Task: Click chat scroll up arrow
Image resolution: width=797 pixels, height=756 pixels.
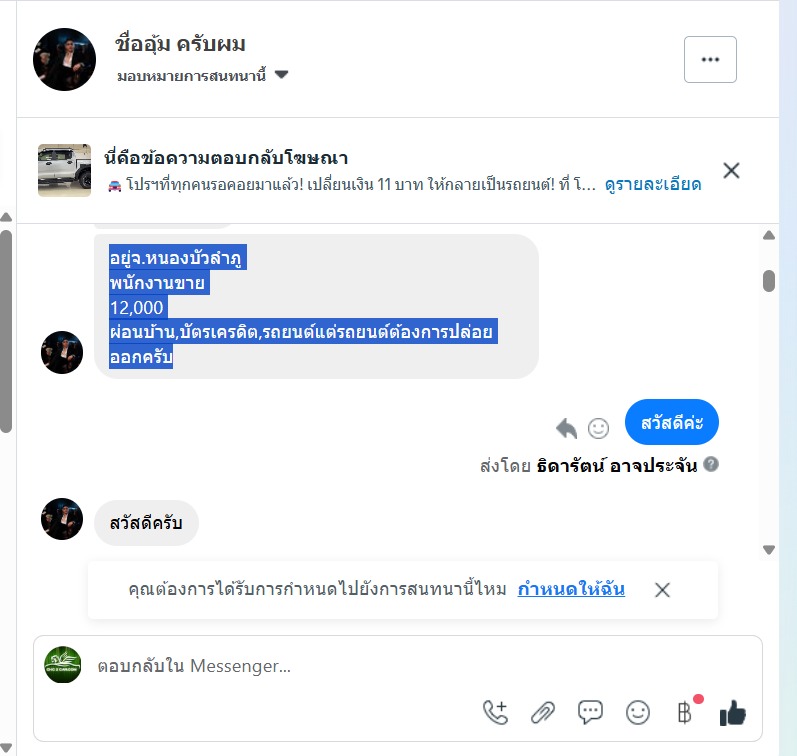Action: tap(769, 235)
